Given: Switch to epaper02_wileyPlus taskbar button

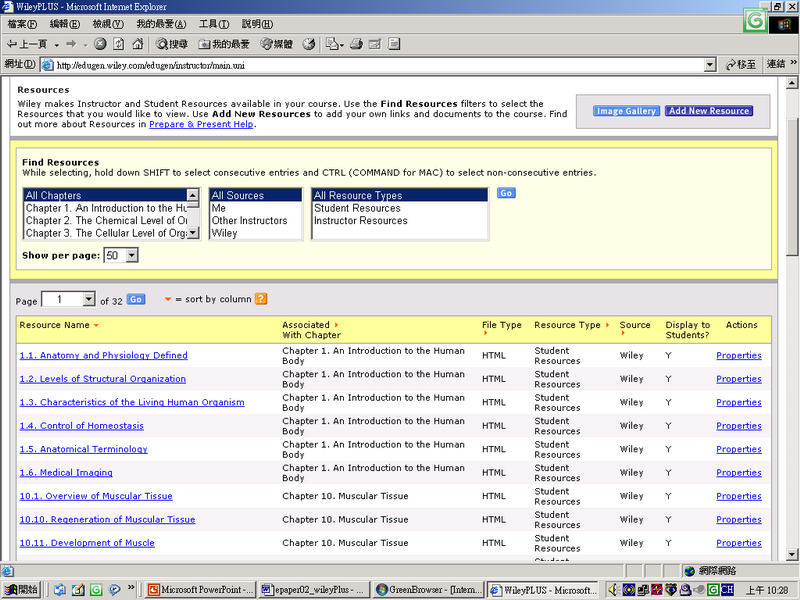Looking at the screenshot, I should coord(314,590).
